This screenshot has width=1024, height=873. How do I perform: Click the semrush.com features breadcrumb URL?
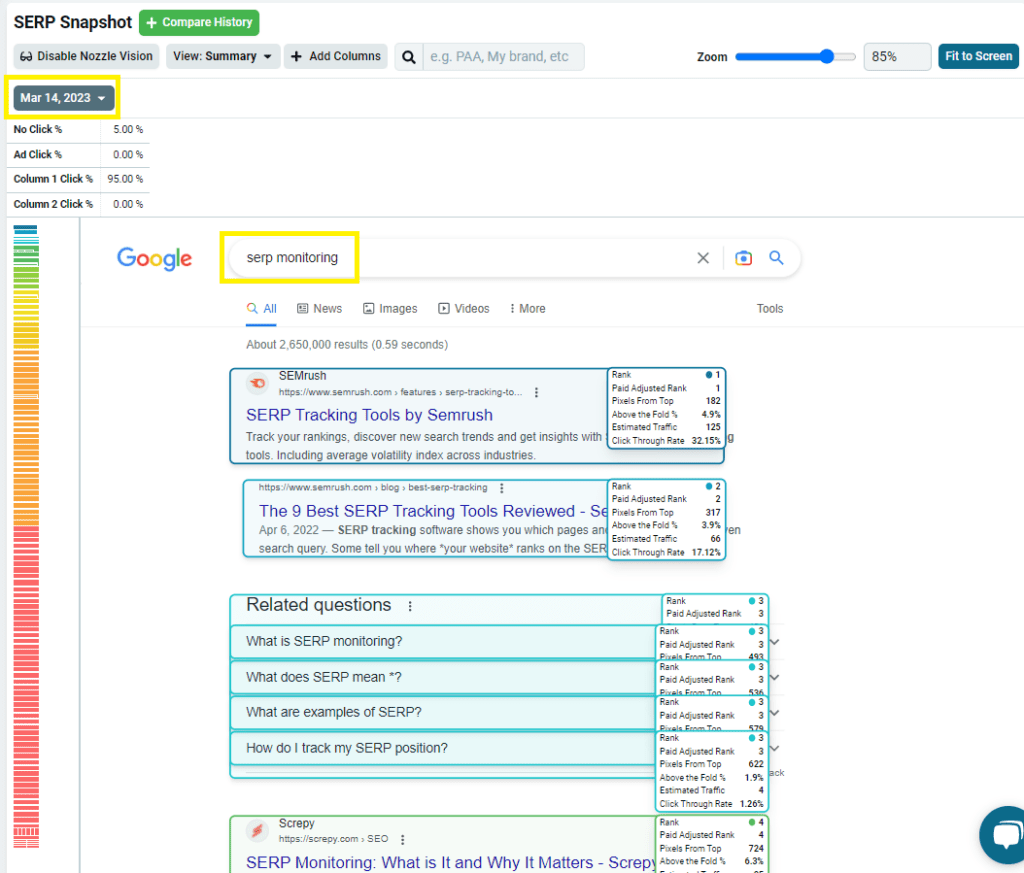pos(400,392)
